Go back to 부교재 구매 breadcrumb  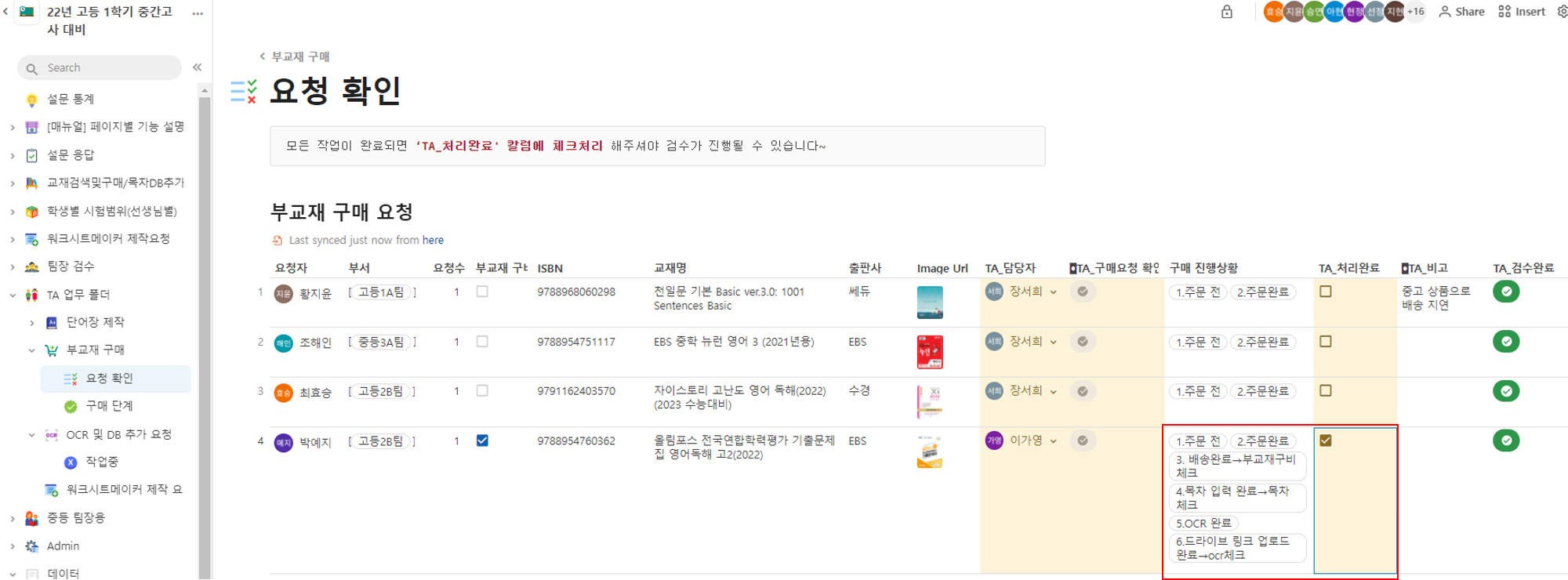click(x=295, y=56)
